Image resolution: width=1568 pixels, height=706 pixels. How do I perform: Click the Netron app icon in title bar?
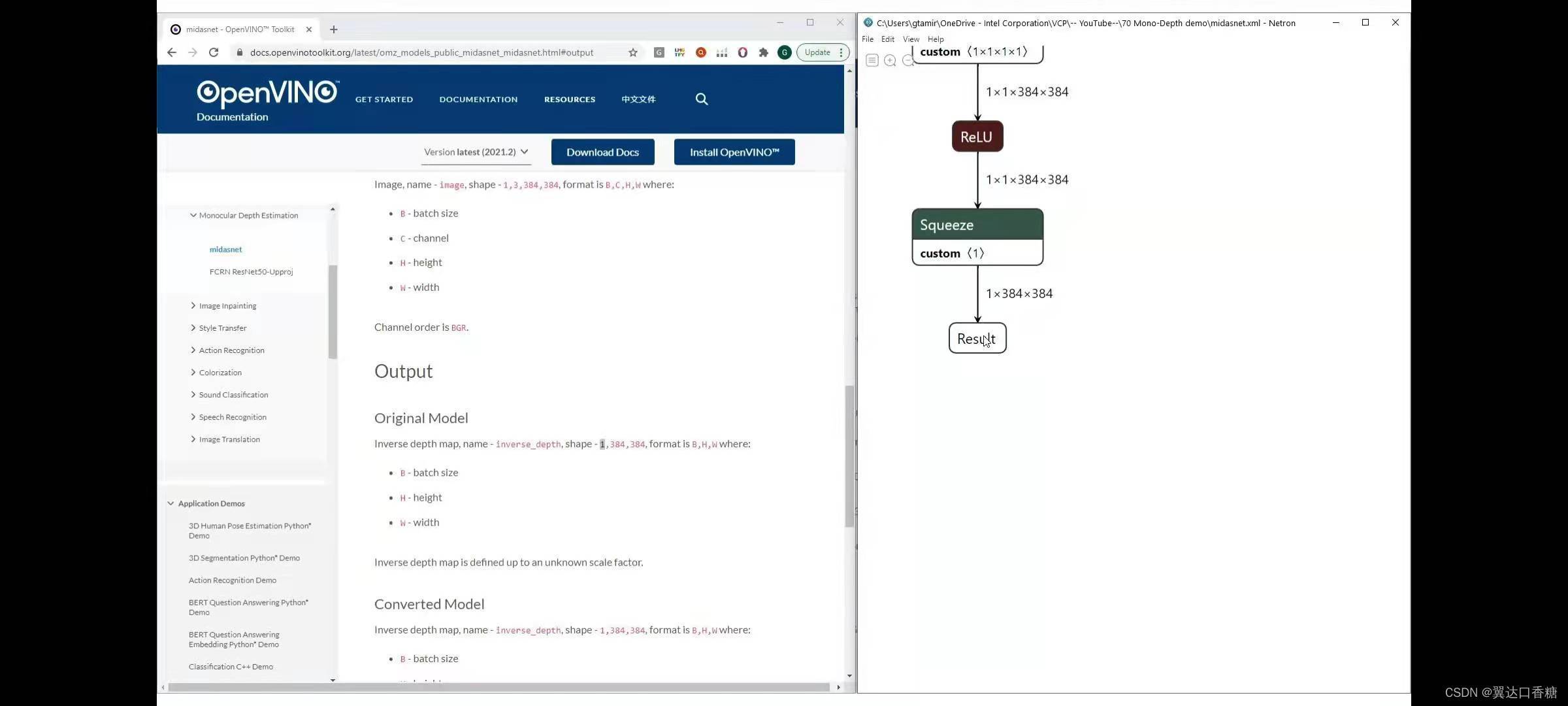coord(868,22)
